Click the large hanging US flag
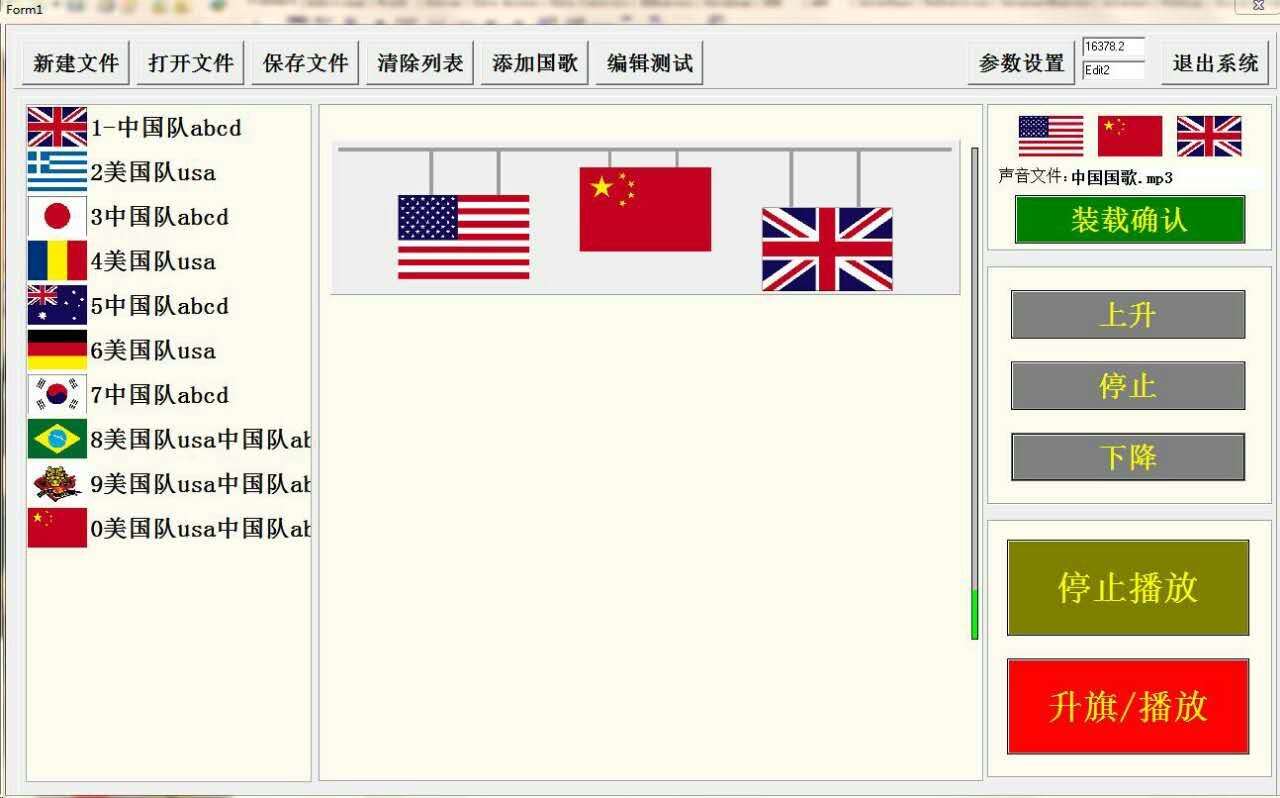Image resolution: width=1280 pixels, height=798 pixels. [x=464, y=237]
